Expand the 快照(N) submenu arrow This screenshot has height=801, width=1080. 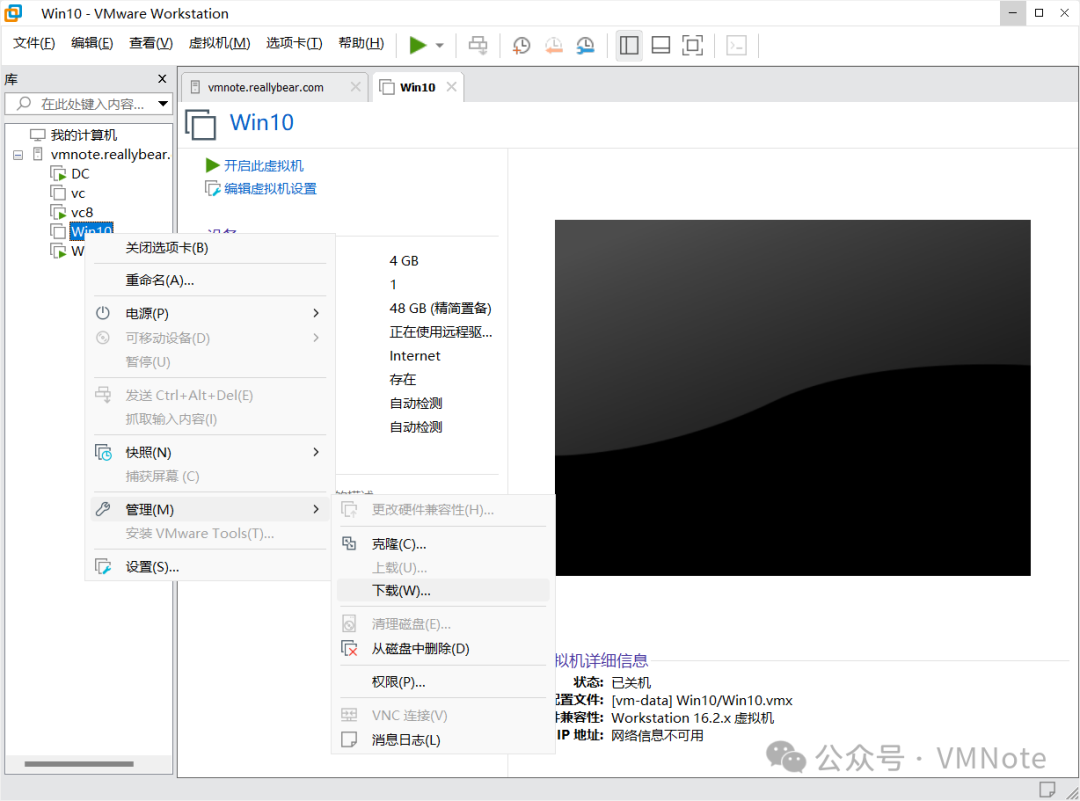click(316, 452)
